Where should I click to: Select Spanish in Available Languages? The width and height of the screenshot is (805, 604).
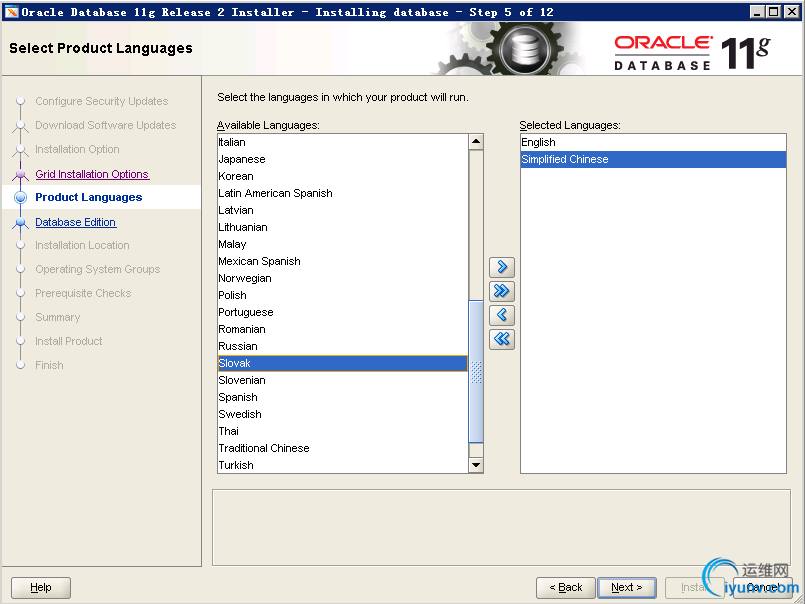pyautogui.click(x=342, y=397)
